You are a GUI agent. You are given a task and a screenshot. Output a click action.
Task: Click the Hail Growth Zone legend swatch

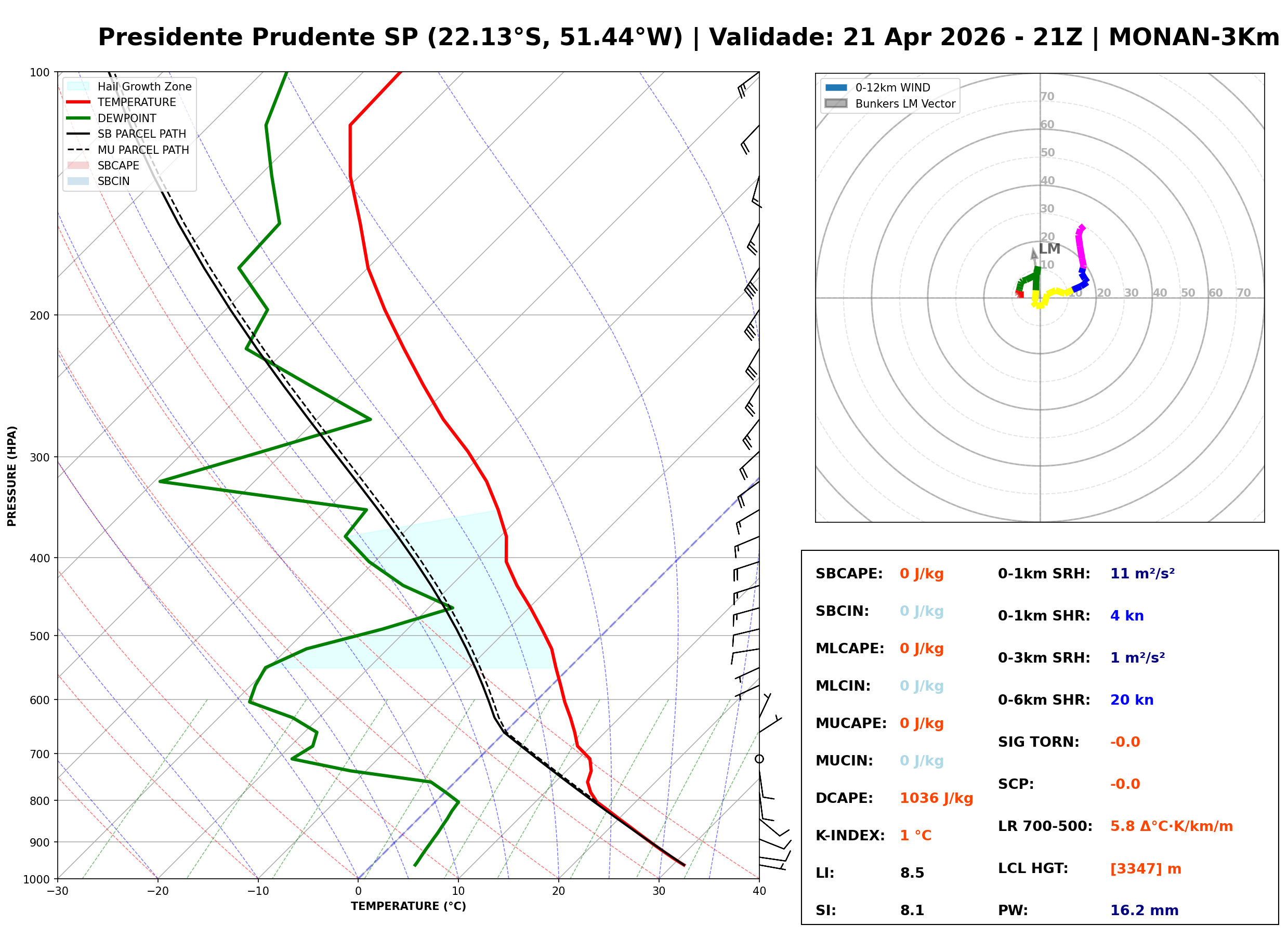click(78, 86)
